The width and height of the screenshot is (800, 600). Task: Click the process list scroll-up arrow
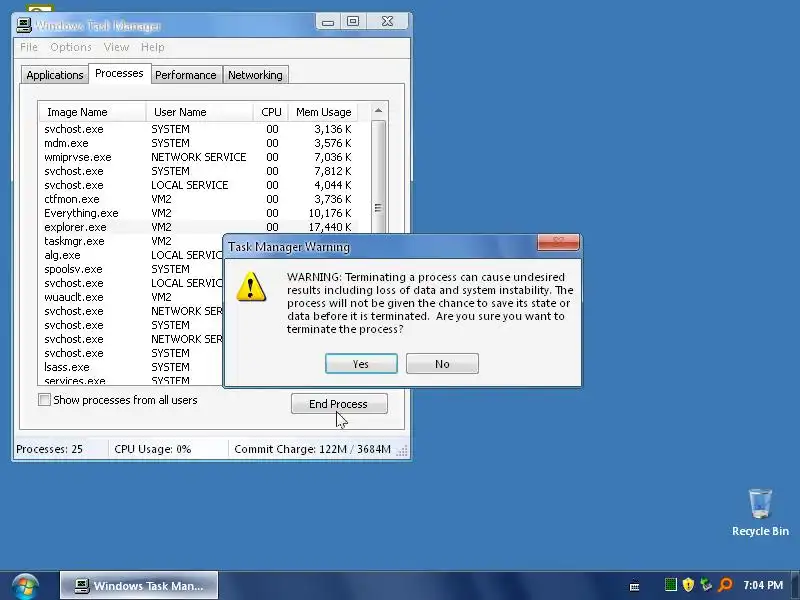(x=378, y=111)
